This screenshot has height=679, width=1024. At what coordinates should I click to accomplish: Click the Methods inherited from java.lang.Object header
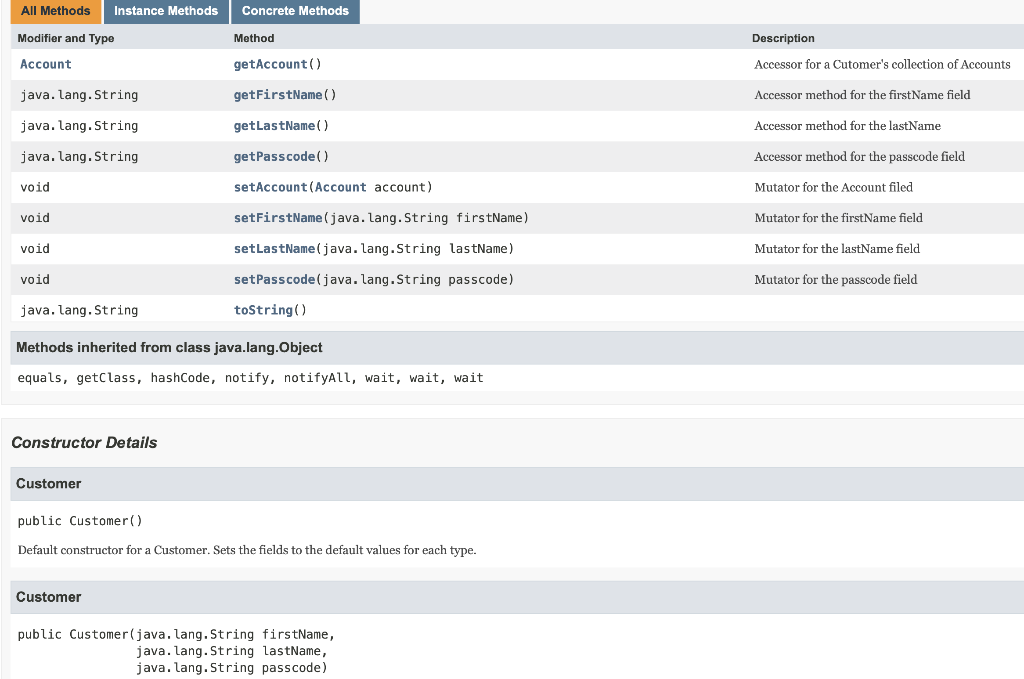[168, 347]
